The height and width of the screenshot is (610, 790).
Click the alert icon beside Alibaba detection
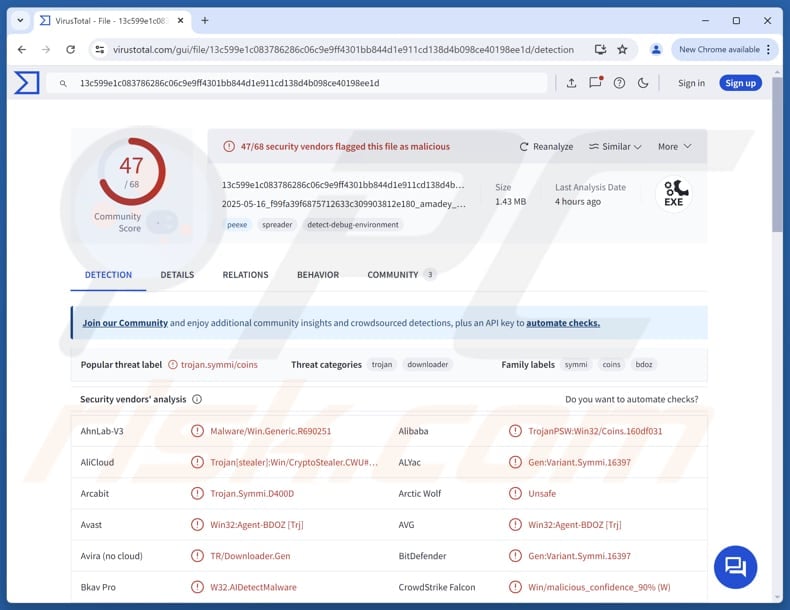point(515,431)
